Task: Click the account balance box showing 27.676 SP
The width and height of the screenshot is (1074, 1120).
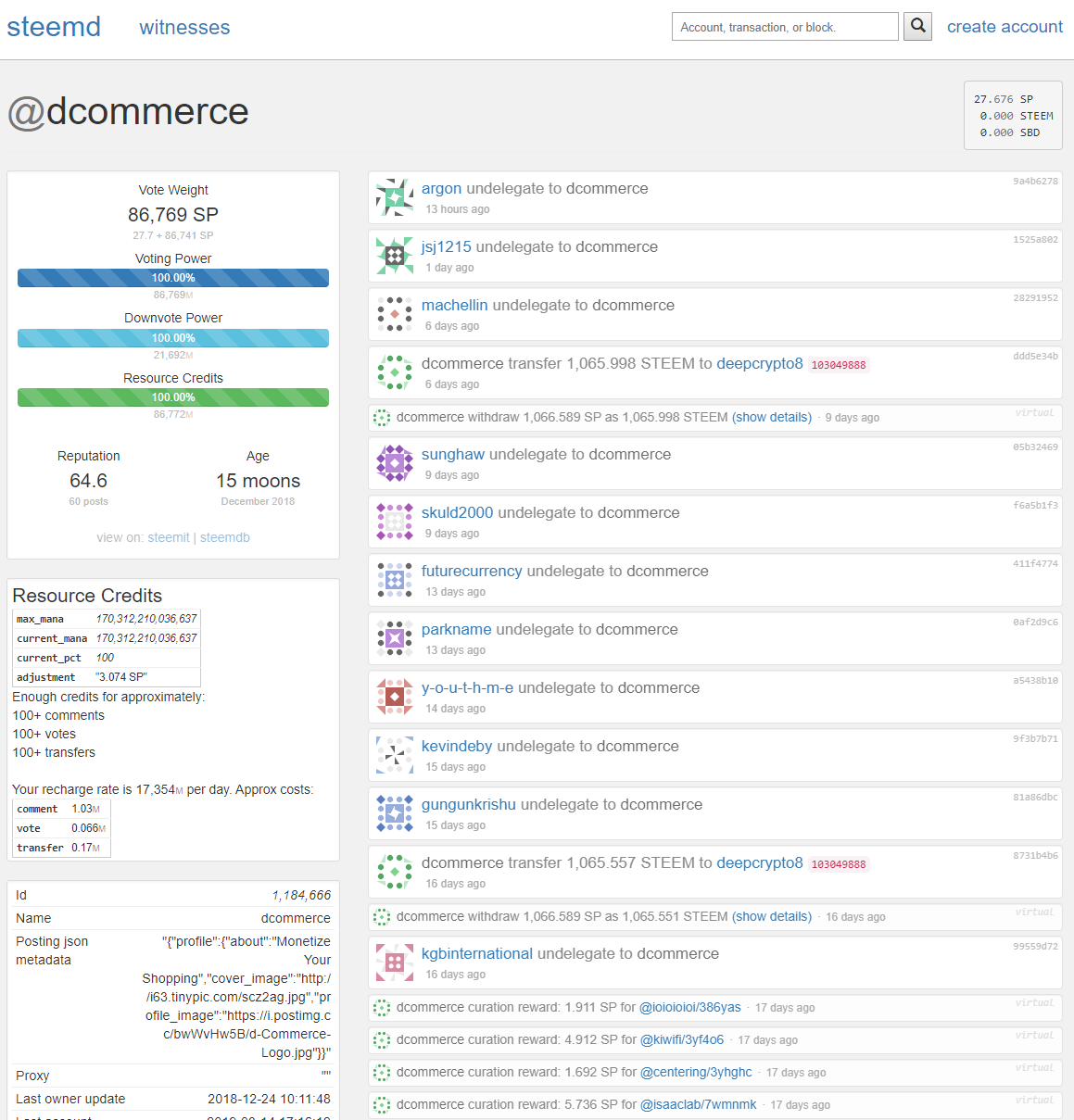Action: pyautogui.click(x=1013, y=116)
